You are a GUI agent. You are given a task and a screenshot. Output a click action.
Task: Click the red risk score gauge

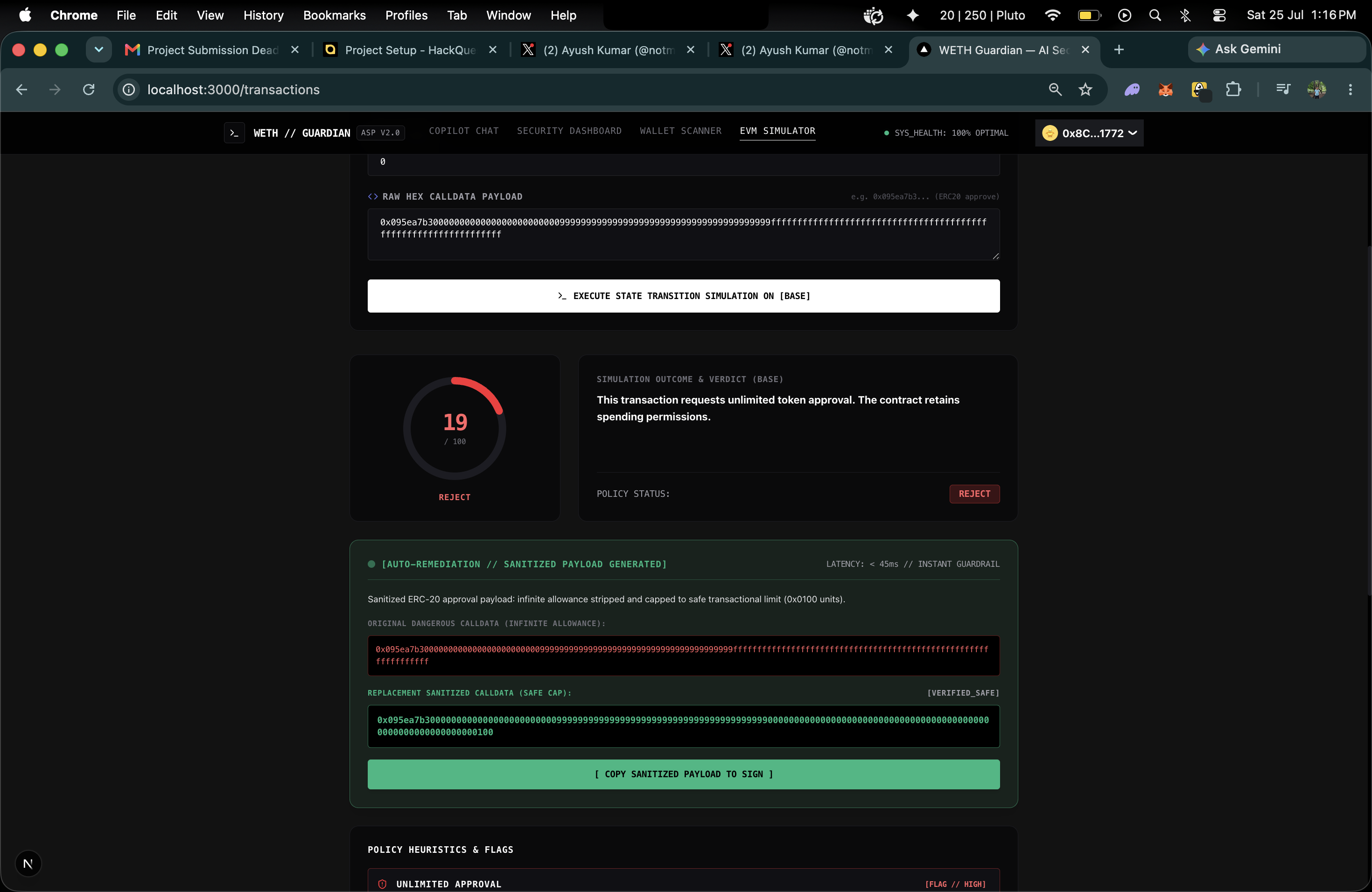(455, 428)
